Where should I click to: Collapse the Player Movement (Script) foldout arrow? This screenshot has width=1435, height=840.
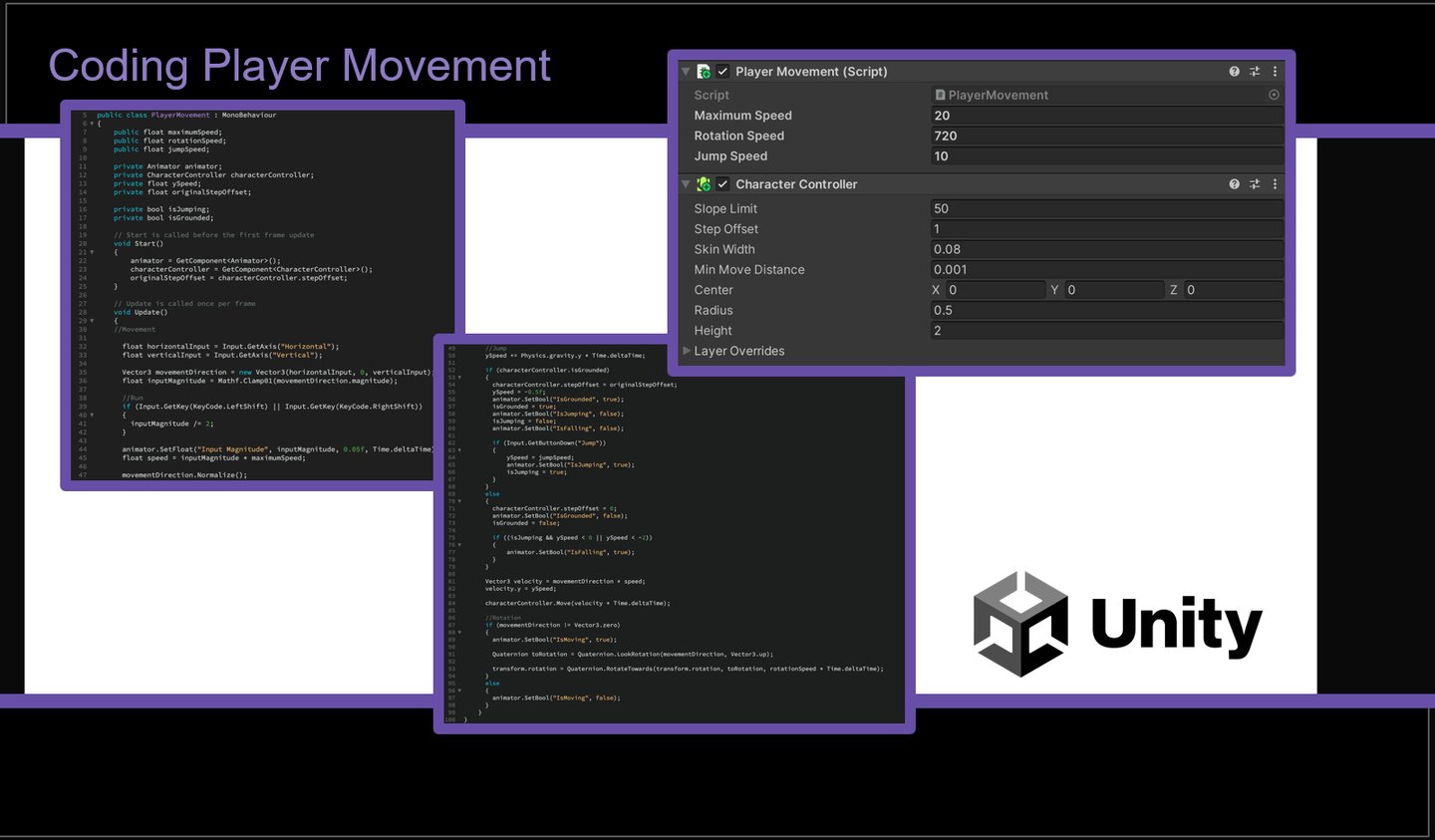(x=686, y=72)
